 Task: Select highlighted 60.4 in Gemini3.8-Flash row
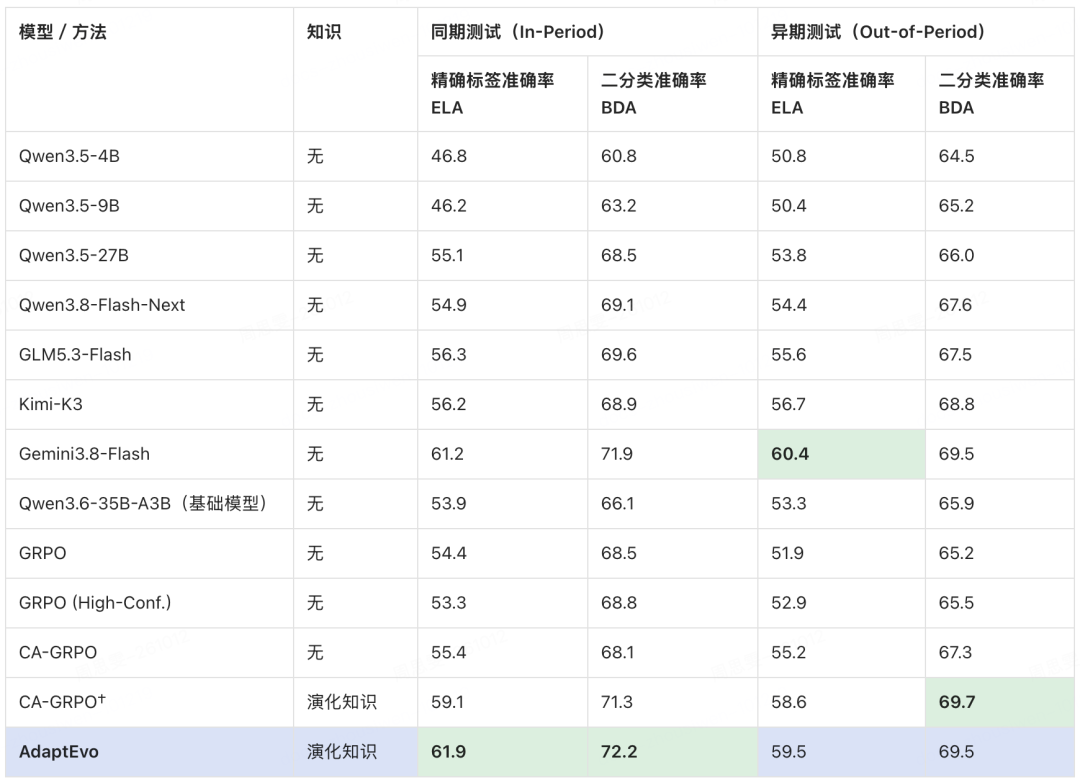pos(790,454)
